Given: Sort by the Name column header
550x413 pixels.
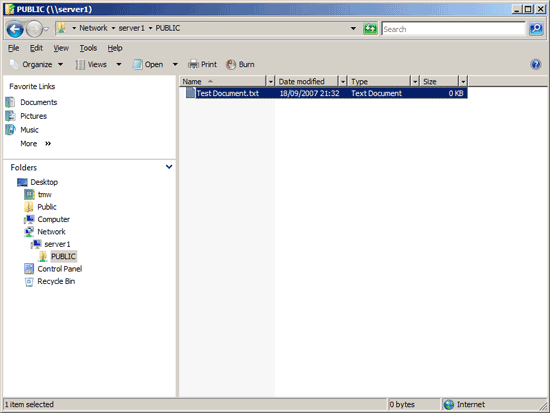Looking at the screenshot, I should [x=223, y=81].
